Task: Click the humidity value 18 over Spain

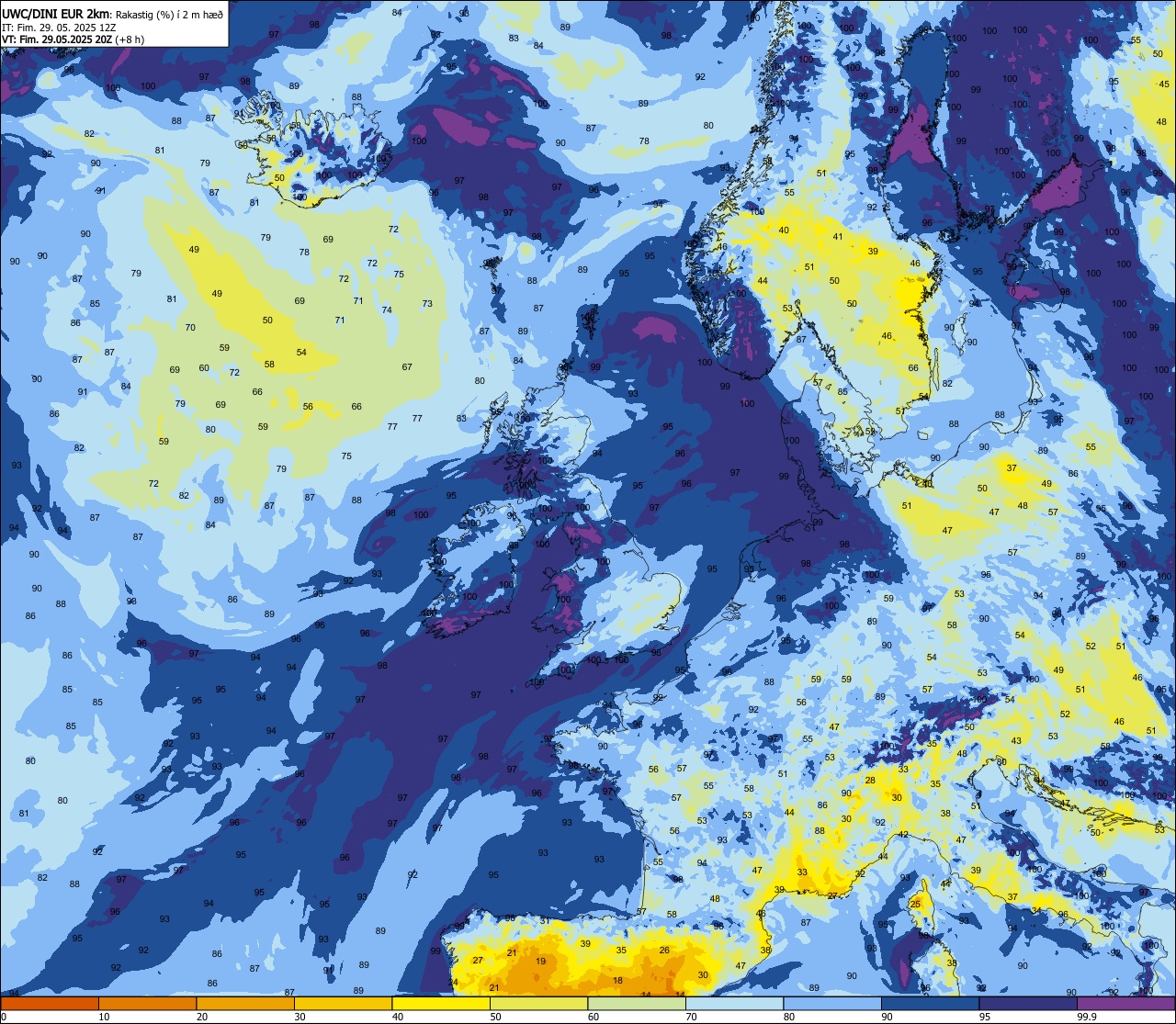Action: (617, 981)
